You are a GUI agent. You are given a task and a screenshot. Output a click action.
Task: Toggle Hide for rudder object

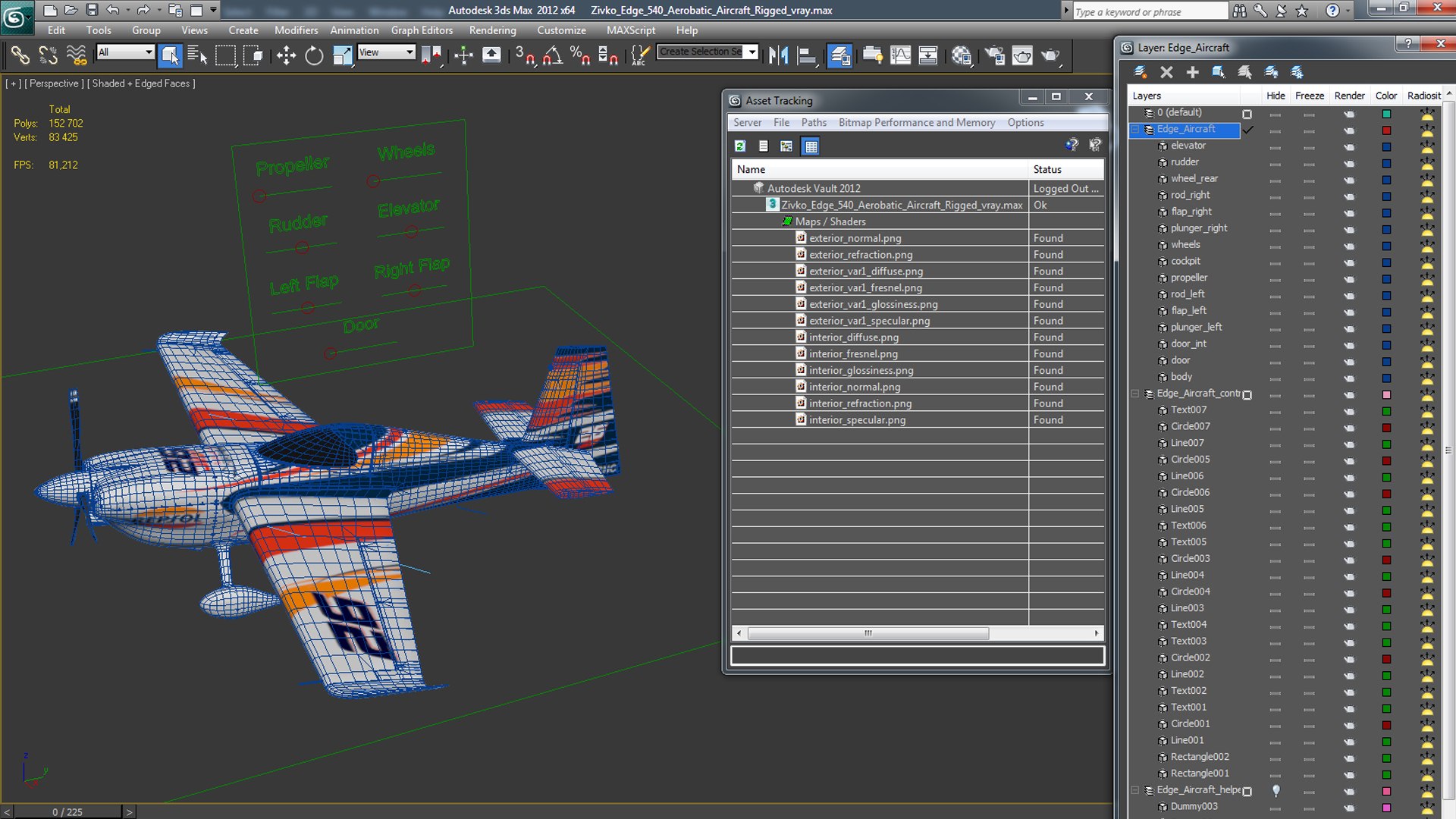tap(1275, 163)
